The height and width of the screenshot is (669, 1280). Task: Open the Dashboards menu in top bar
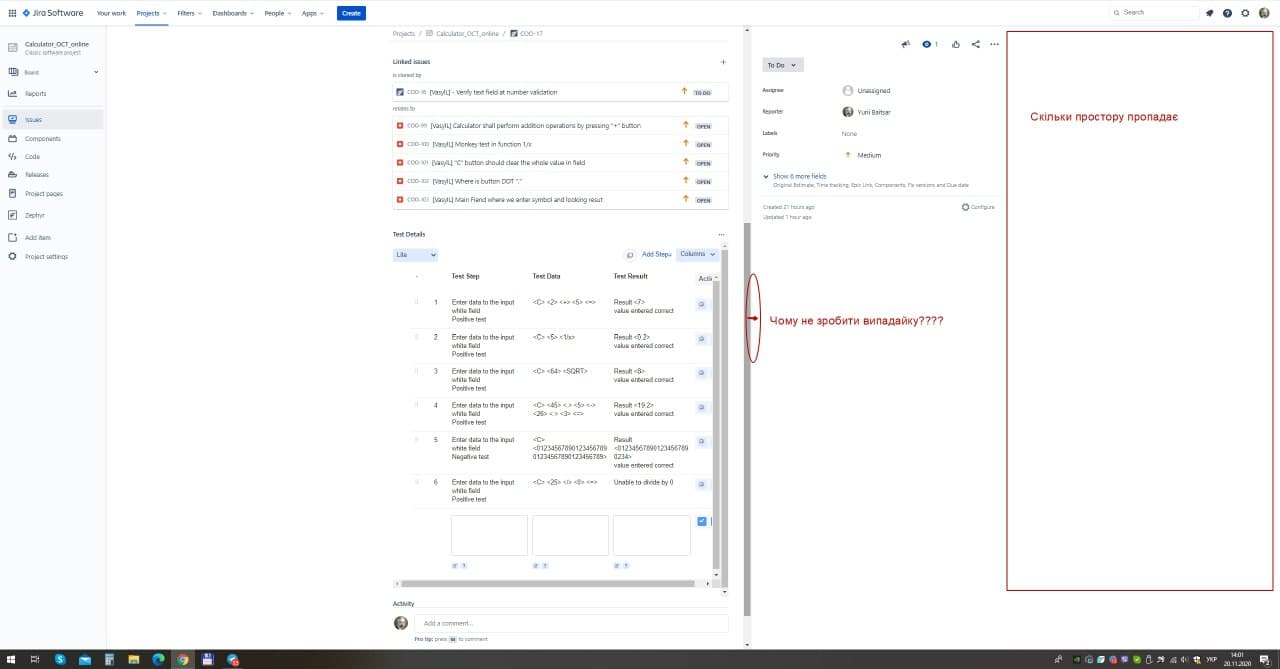[232, 13]
